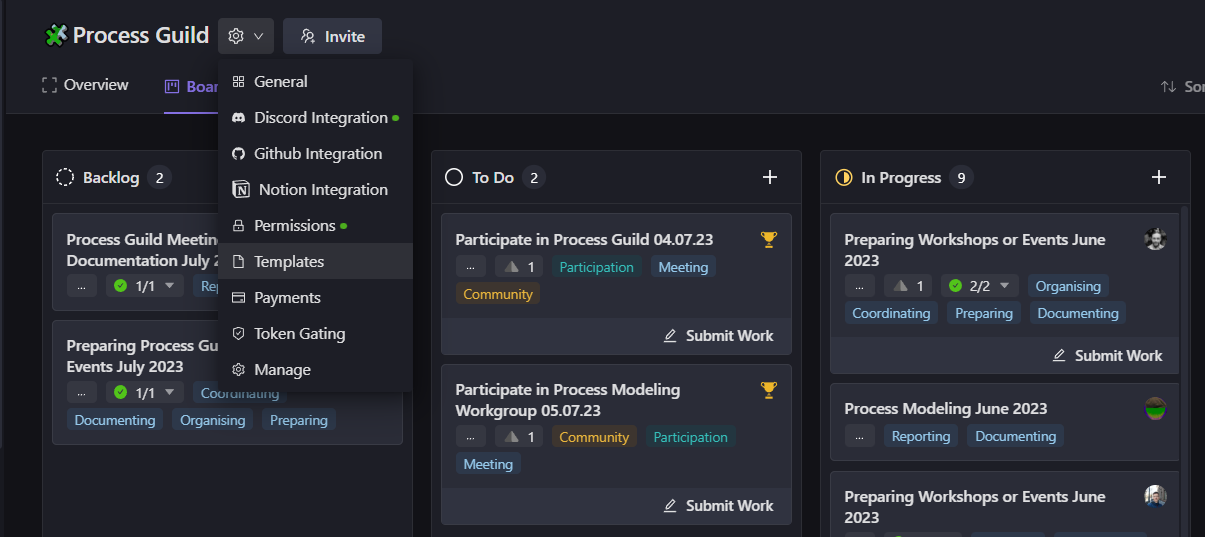Switch to the Overview tab
Screen dimensions: 1205x537
coord(85,85)
